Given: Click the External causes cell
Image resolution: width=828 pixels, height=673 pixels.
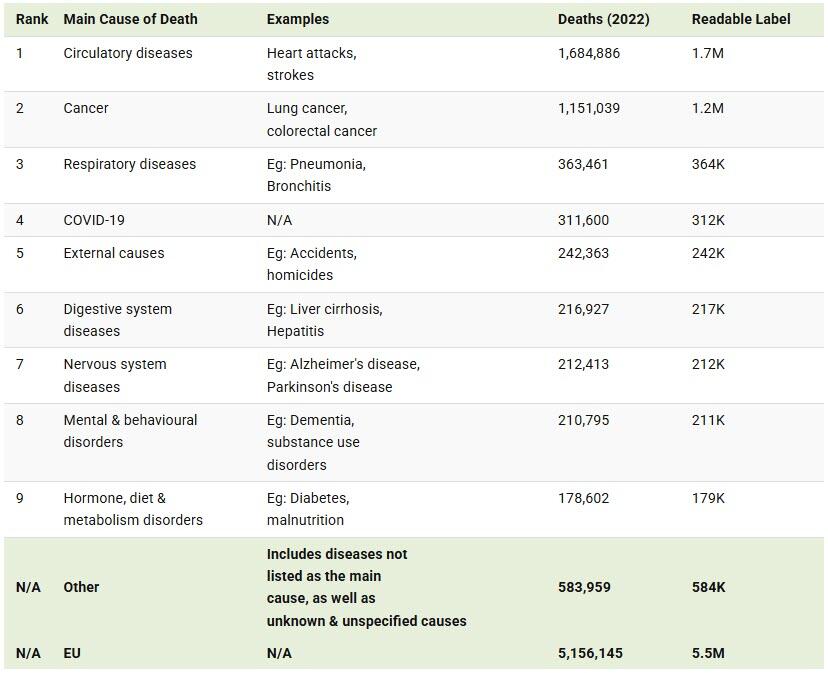Looking at the screenshot, I should tap(114, 253).
